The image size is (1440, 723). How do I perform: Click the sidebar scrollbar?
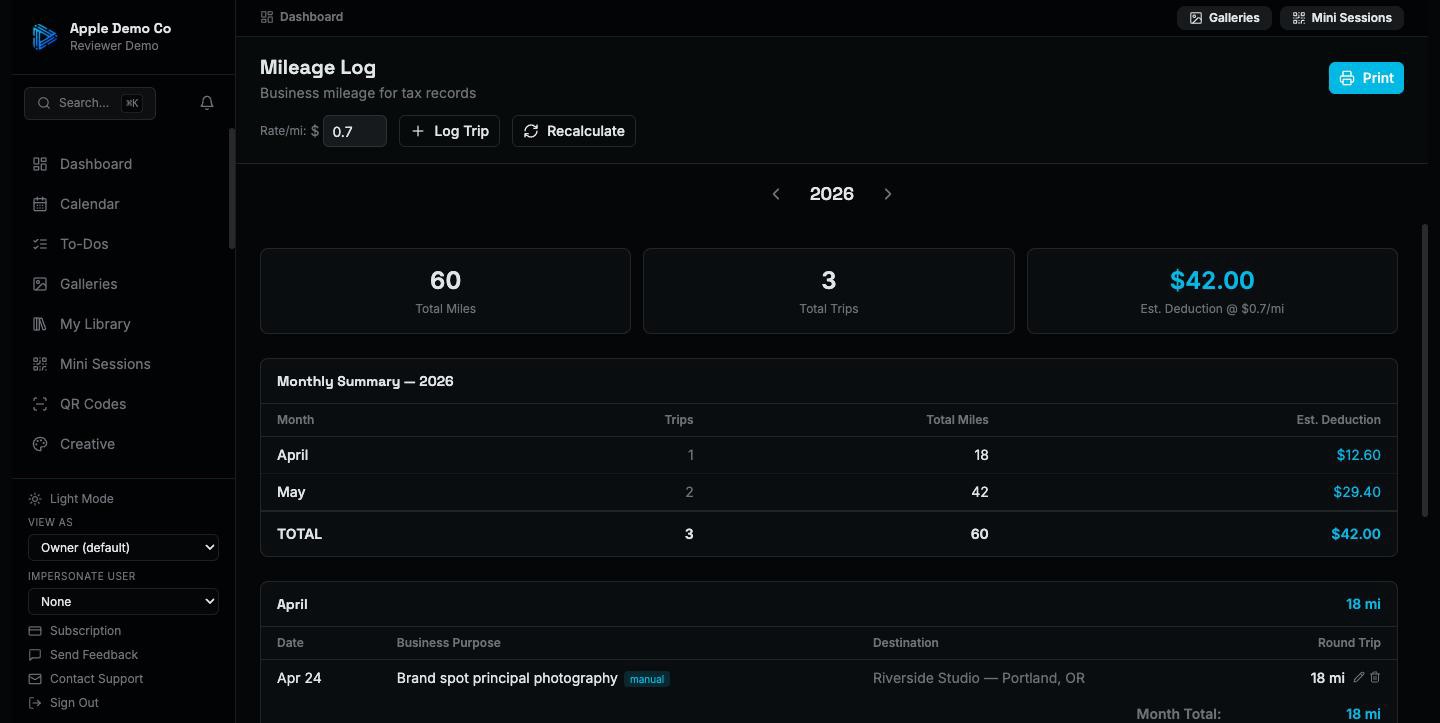click(x=232, y=190)
